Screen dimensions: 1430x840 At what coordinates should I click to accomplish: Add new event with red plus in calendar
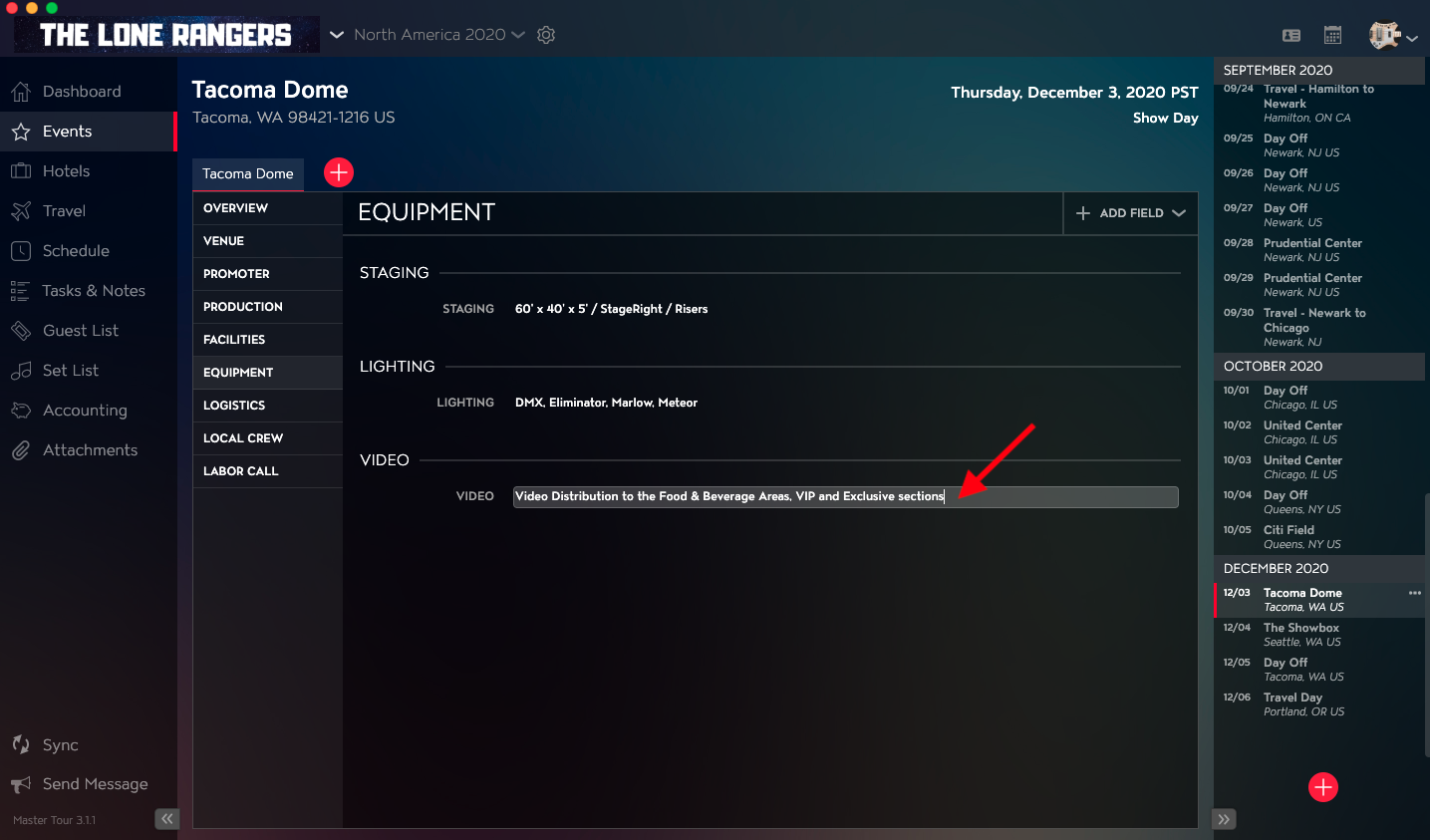[1323, 787]
